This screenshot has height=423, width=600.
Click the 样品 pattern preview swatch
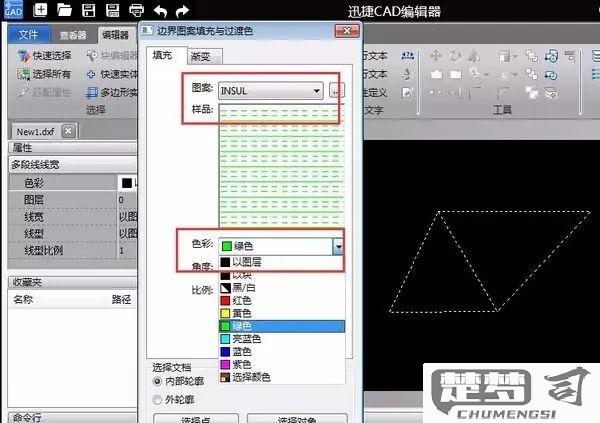(282, 165)
